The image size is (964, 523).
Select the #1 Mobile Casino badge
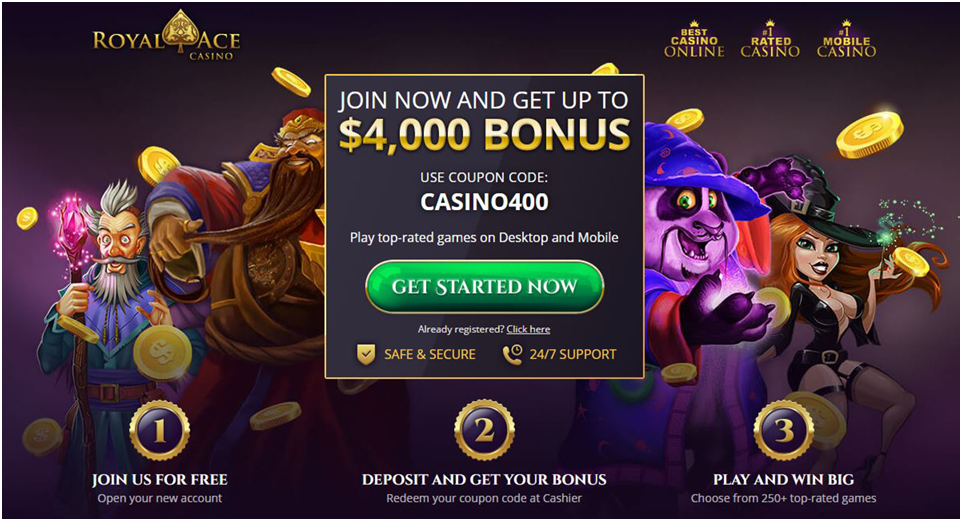click(x=846, y=39)
